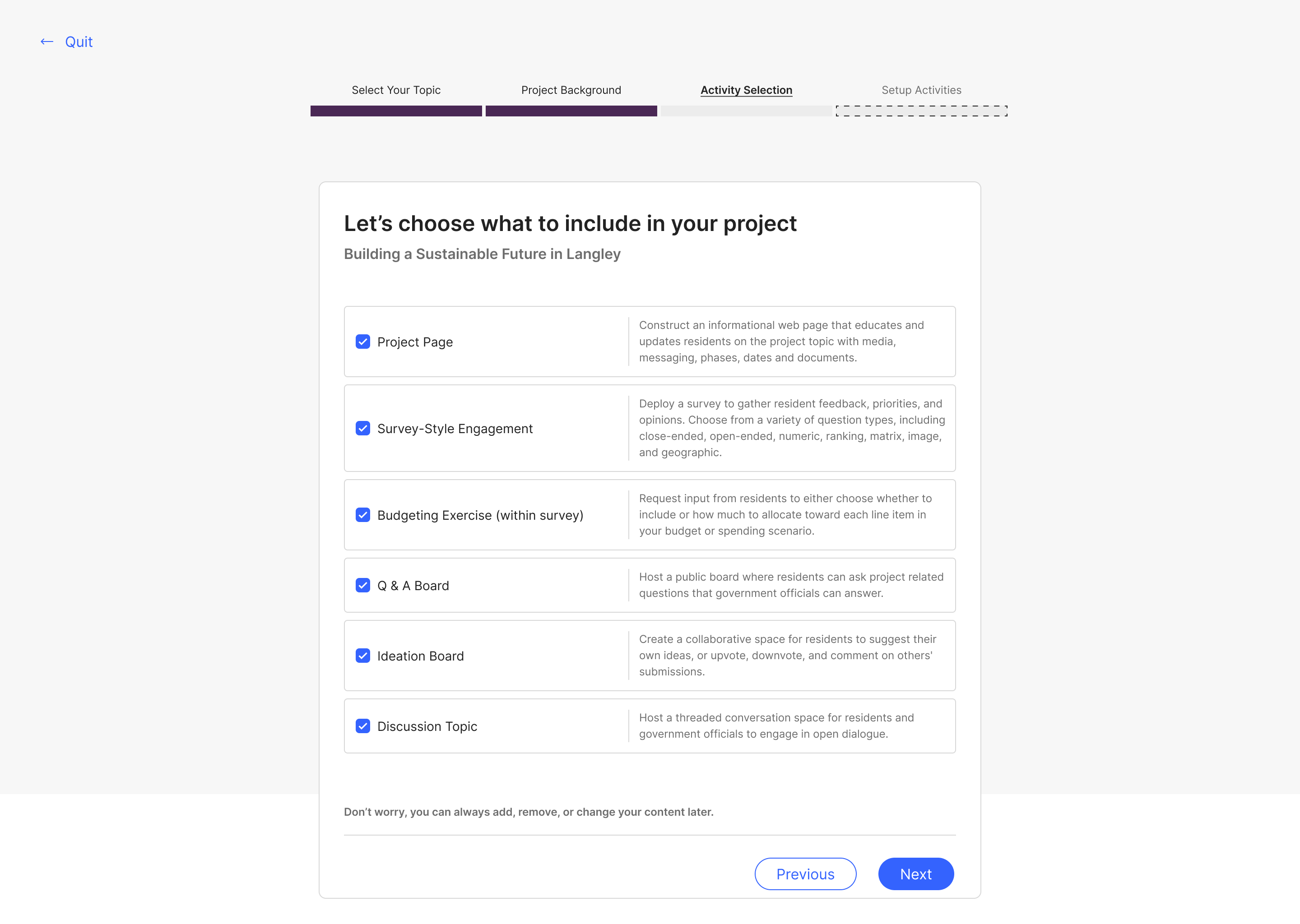Click the Previous button to go back
This screenshot has width=1300, height=924.
coord(805,874)
